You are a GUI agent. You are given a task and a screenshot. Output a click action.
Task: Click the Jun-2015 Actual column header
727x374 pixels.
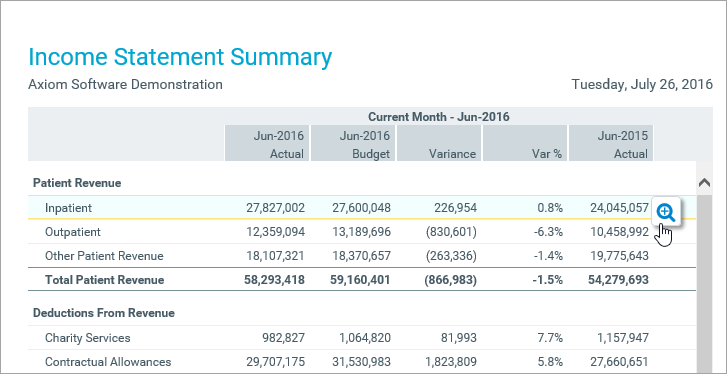pyautogui.click(x=611, y=145)
